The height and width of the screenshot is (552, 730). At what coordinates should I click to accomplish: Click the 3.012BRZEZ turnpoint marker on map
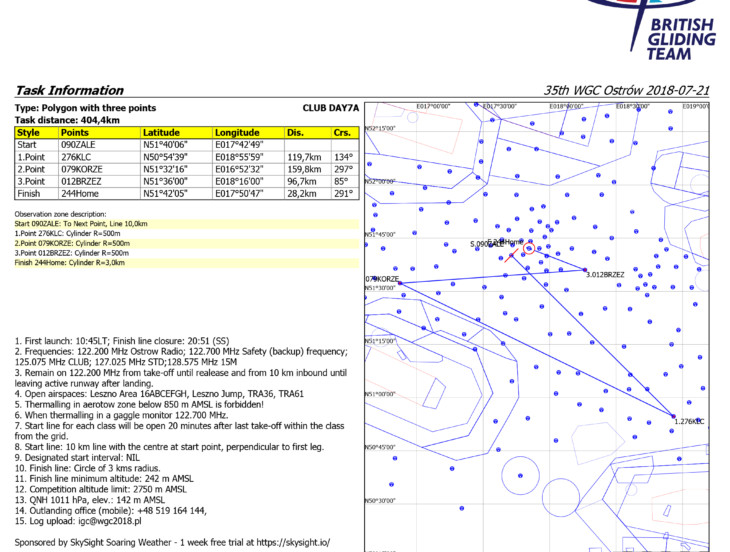(x=586, y=269)
